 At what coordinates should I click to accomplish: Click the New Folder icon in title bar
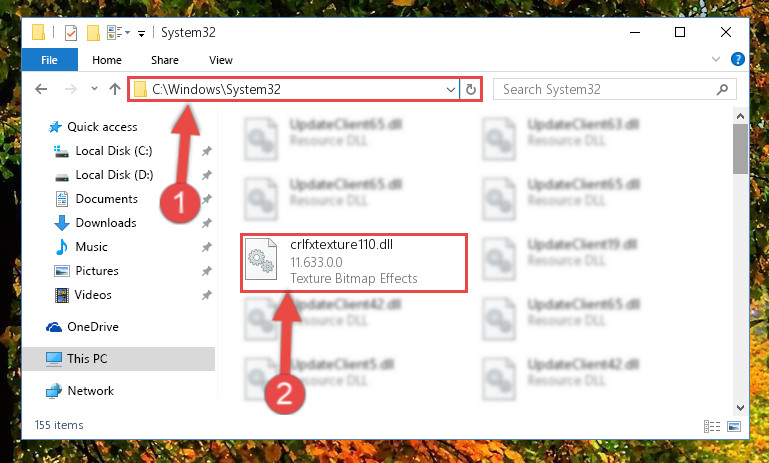(x=93, y=33)
